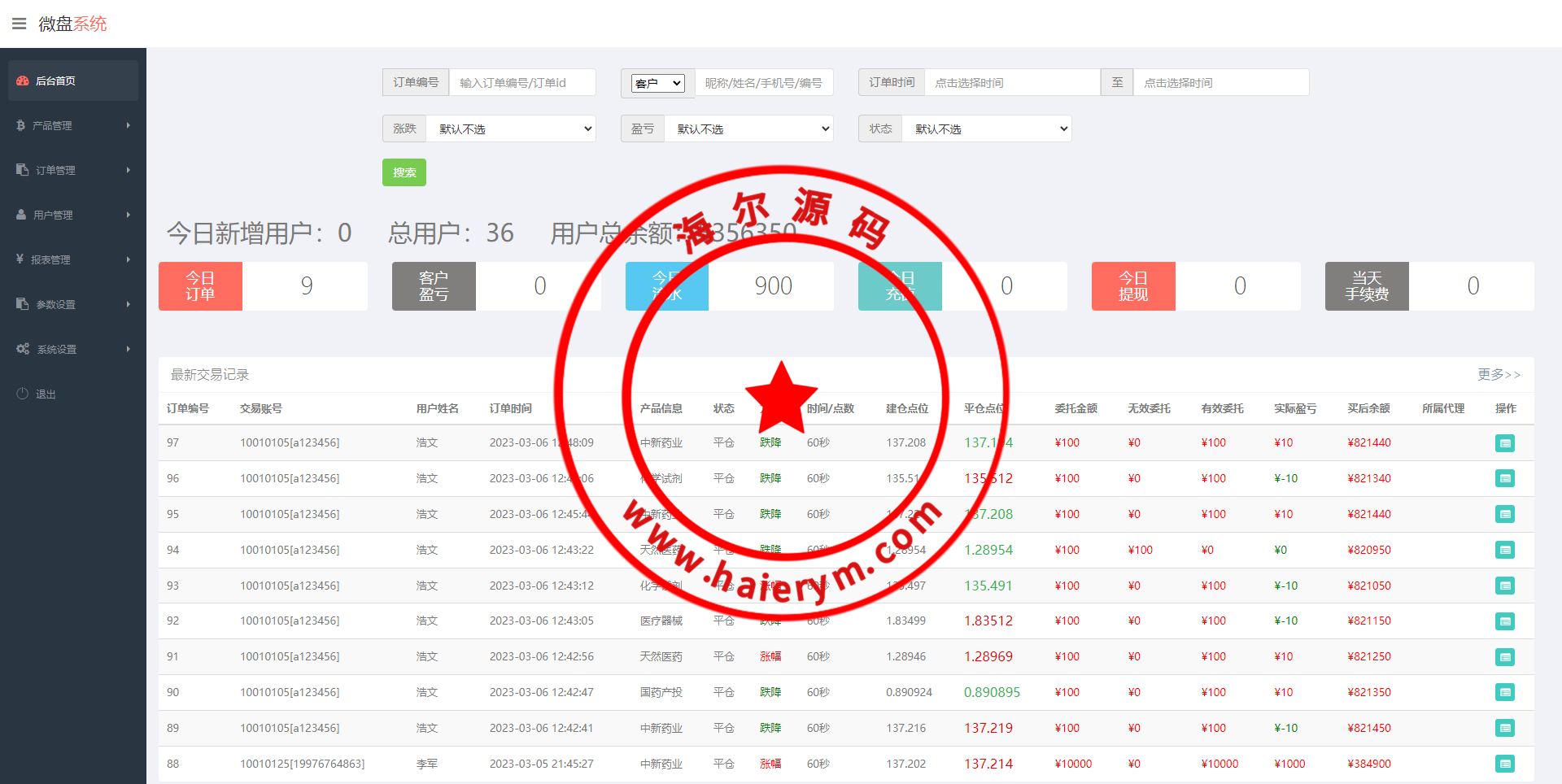Open details icon for order 97
The image size is (1562, 784).
point(1506,443)
